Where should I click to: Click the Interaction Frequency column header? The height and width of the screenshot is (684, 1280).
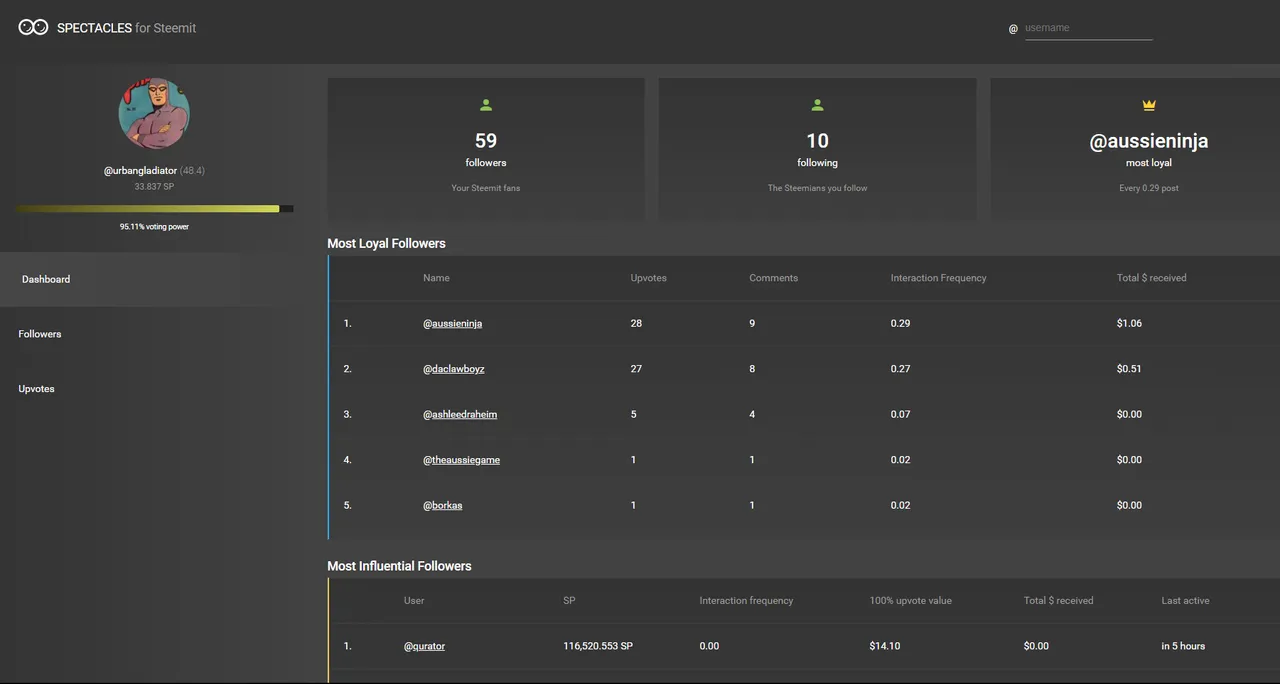(939, 278)
